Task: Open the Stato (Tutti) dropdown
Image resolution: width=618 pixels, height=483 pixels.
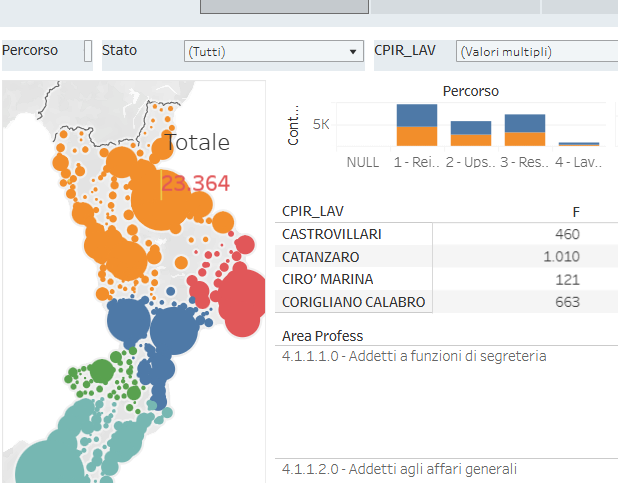Action: pos(274,51)
